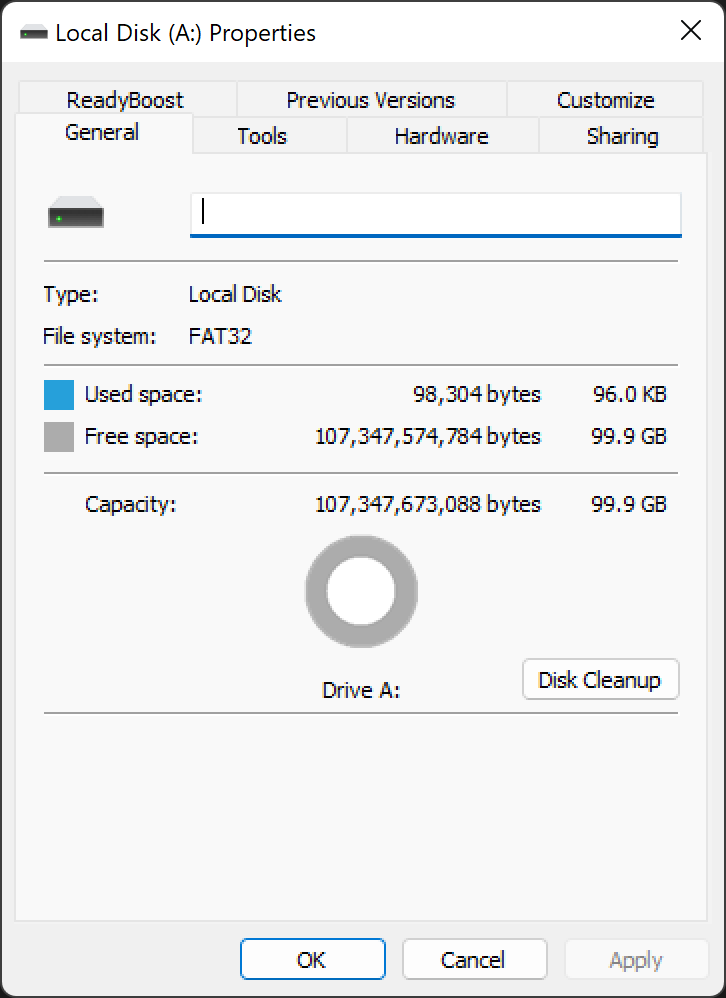
Task: Click the Apply button
Action: click(x=636, y=959)
